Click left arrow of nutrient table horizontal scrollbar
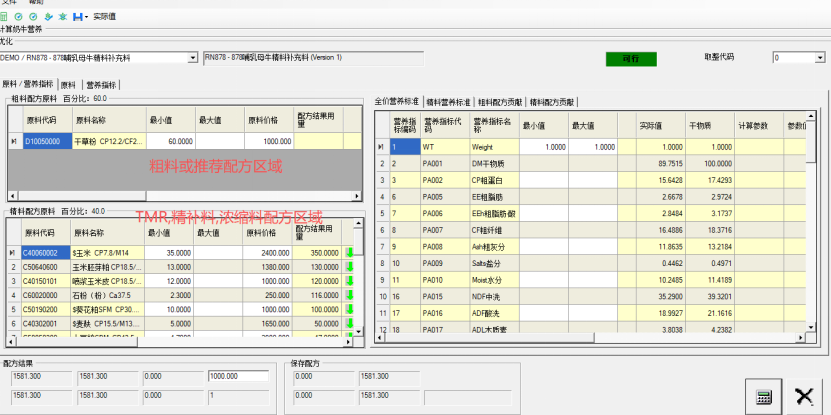 (380, 339)
